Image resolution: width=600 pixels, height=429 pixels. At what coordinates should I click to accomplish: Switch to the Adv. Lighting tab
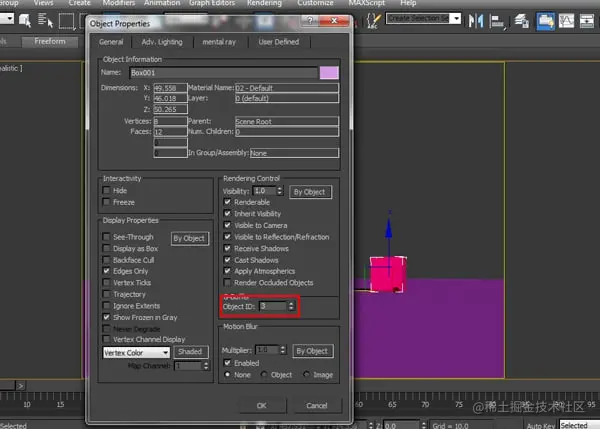[x=162, y=42]
